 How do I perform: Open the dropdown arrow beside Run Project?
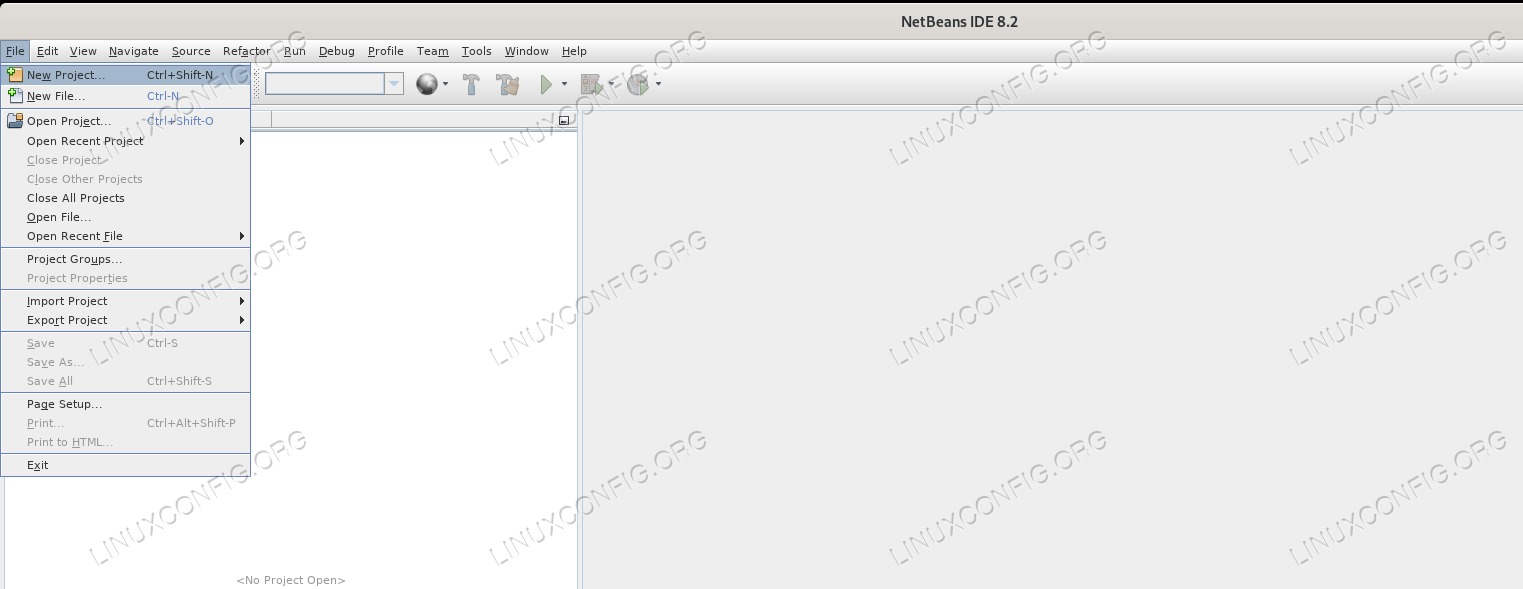tap(564, 84)
